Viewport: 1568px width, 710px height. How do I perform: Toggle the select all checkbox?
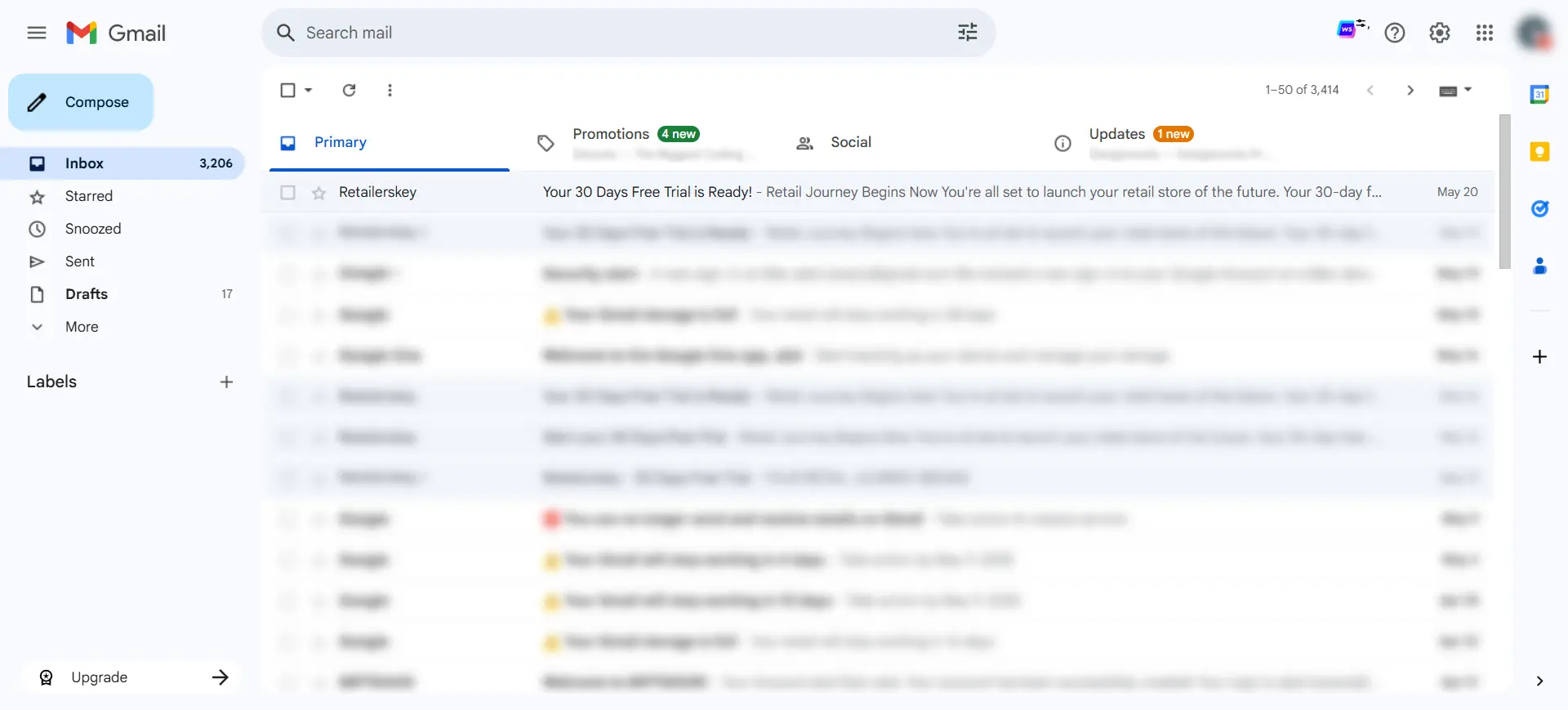pos(287,90)
